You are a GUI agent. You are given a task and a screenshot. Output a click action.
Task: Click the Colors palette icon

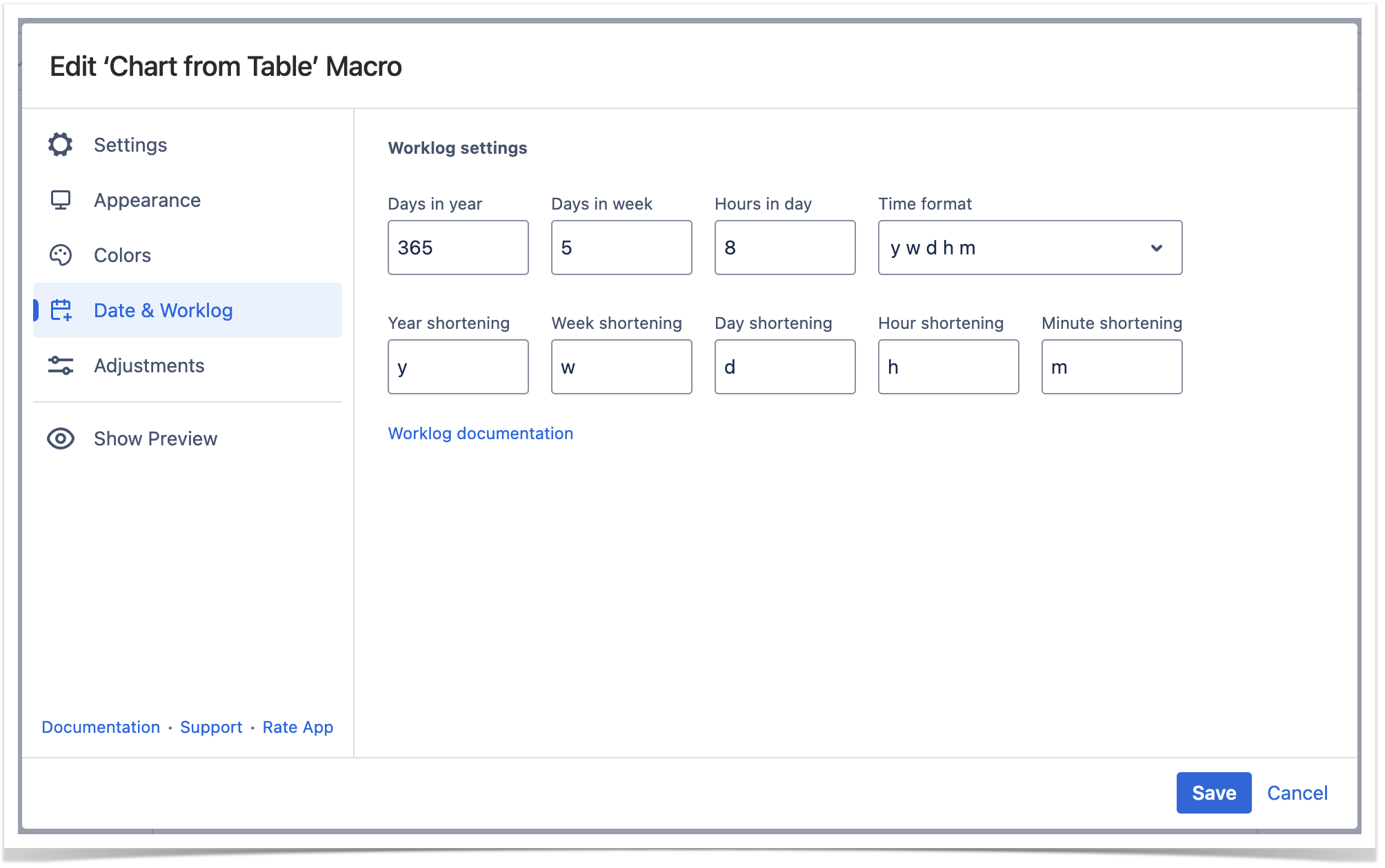61,255
